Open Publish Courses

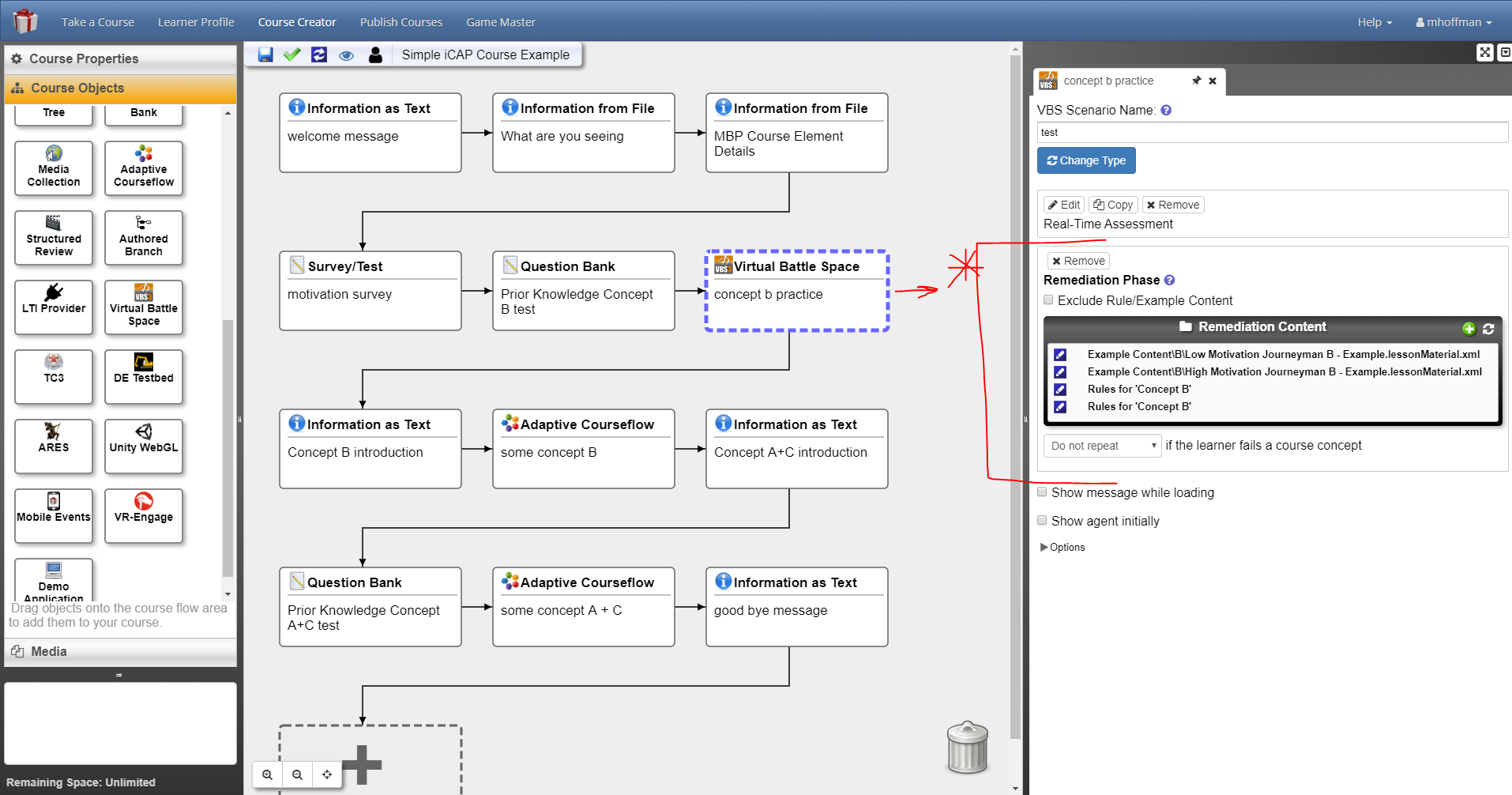pos(401,22)
